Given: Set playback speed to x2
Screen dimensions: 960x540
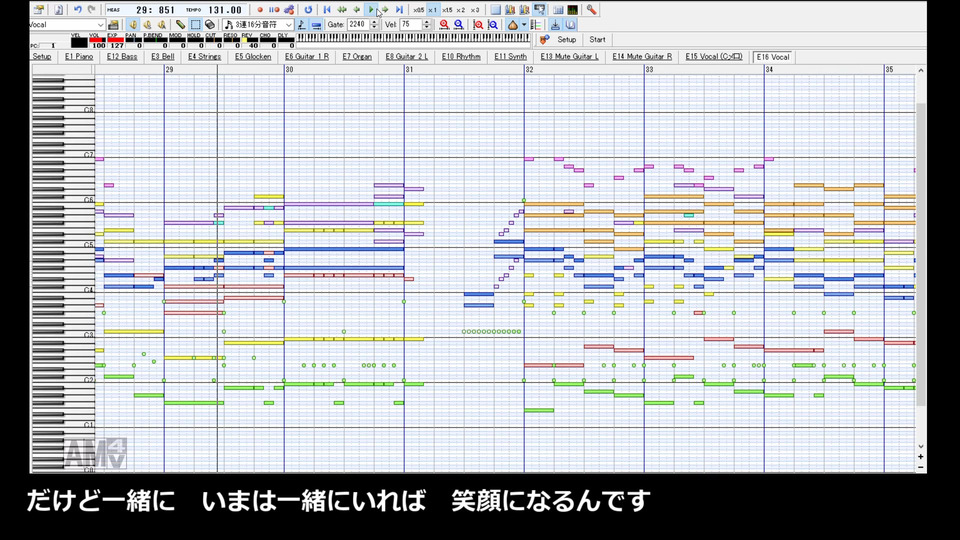Looking at the screenshot, I should (461, 10).
